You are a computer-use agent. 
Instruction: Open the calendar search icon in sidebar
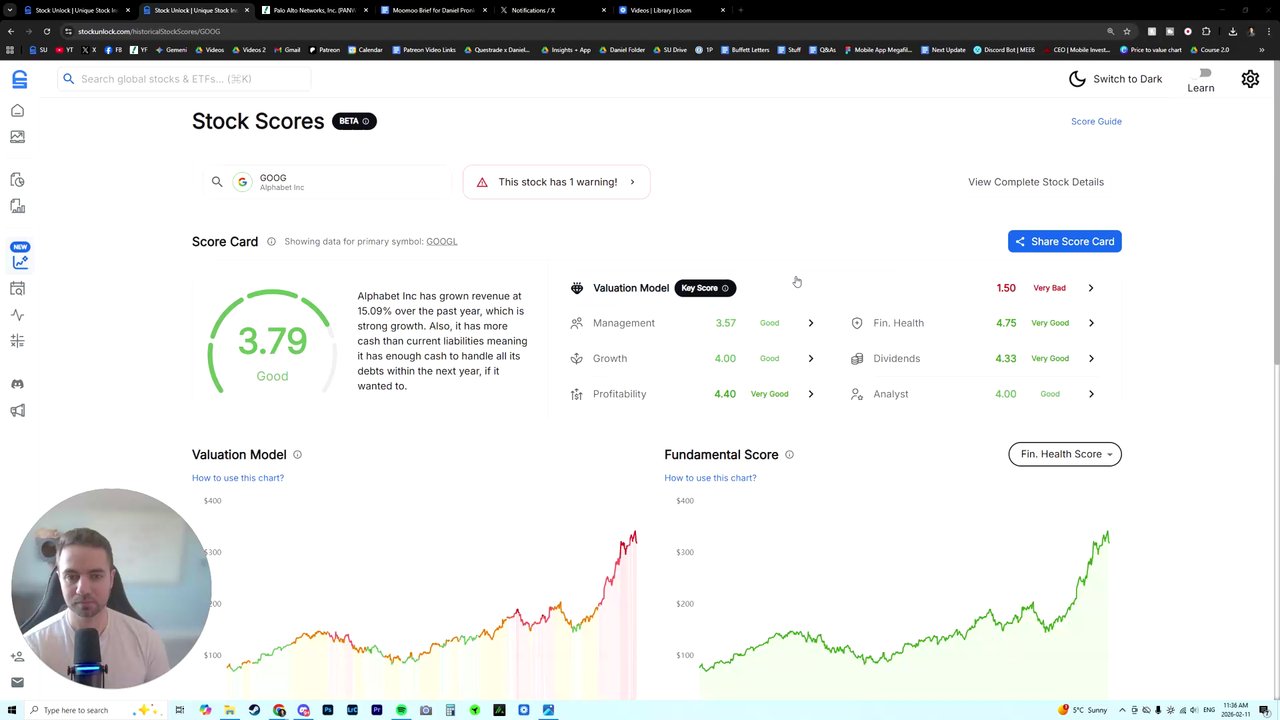(x=17, y=289)
